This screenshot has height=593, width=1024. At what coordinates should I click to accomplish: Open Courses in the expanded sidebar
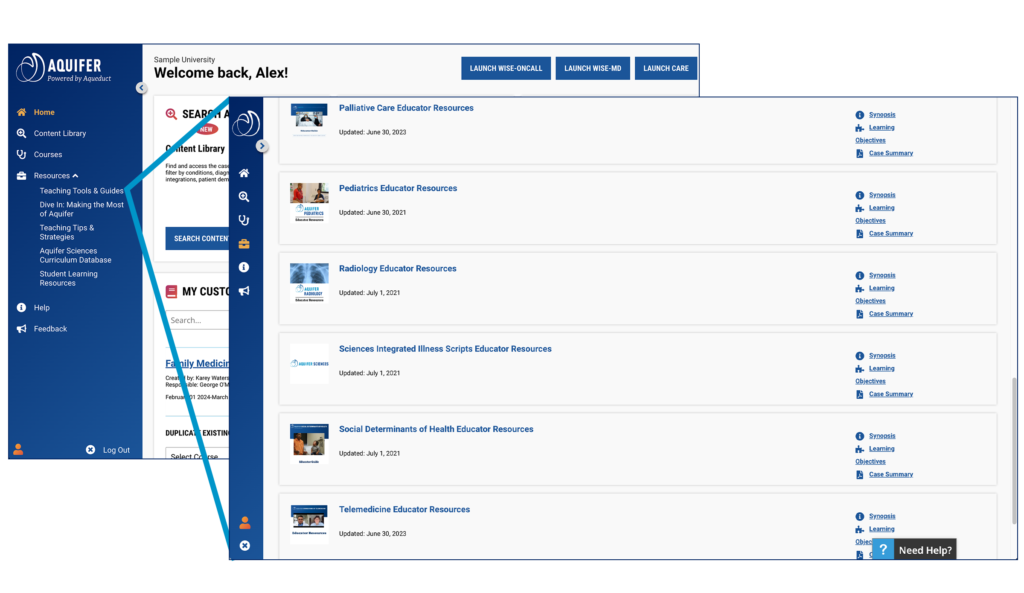pyautogui.click(x=48, y=155)
